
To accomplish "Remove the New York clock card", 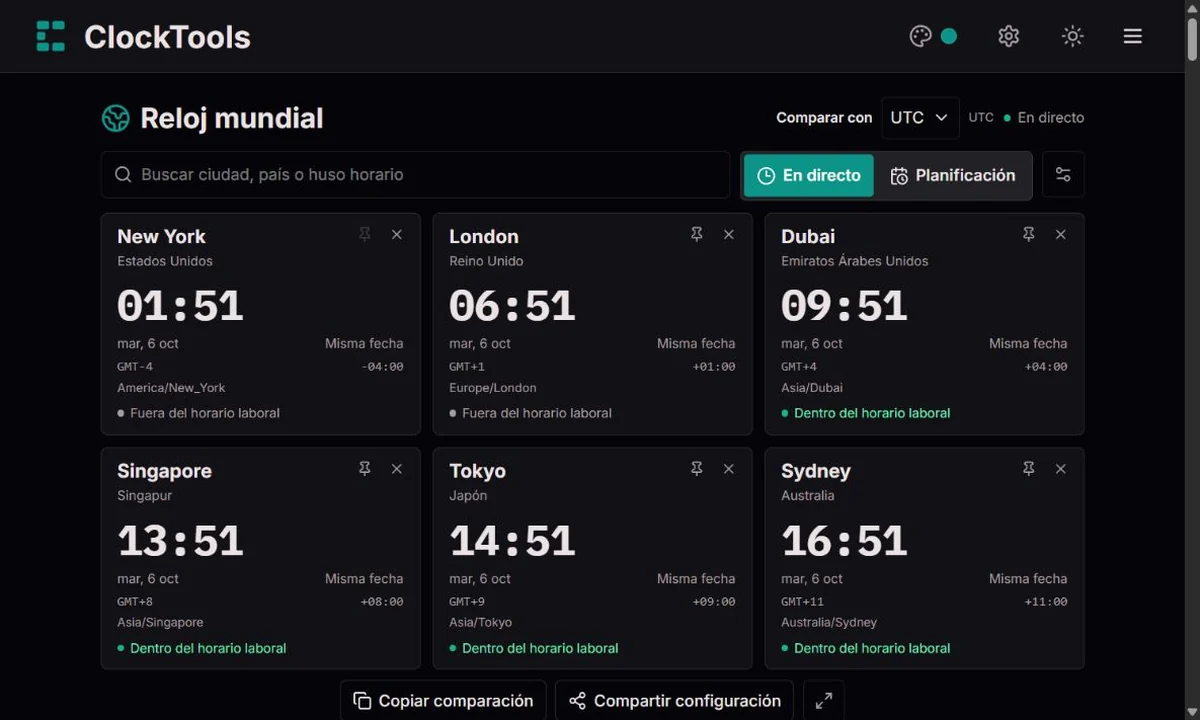I will tap(397, 234).
